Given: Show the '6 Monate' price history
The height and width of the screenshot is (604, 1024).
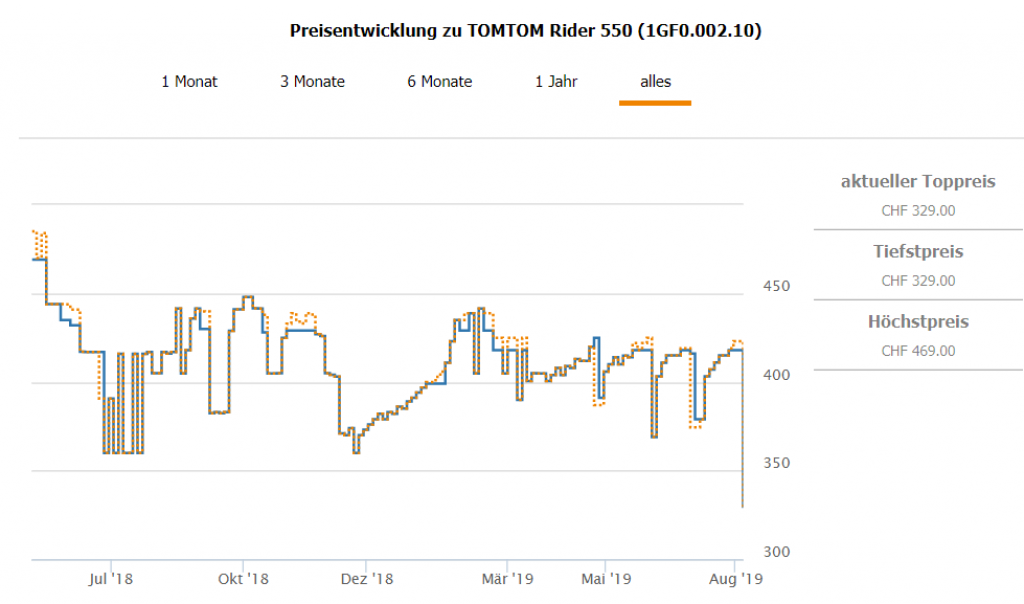Looking at the screenshot, I should [x=439, y=82].
